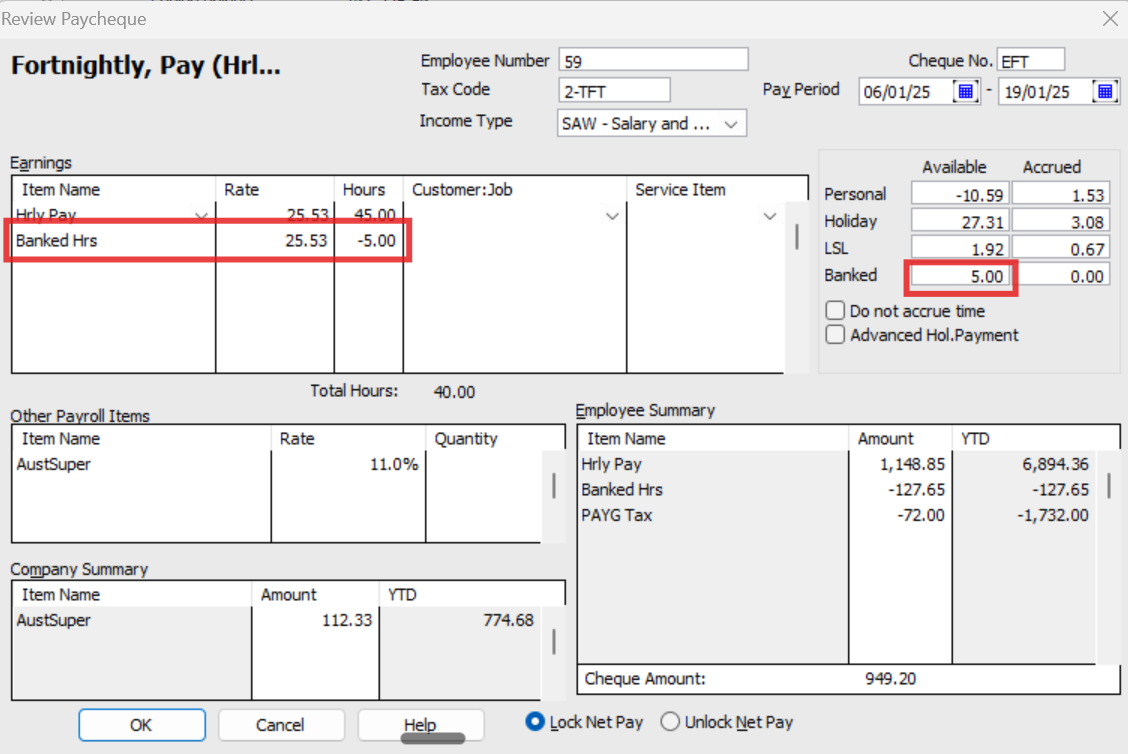1128x754 pixels.
Task: Click the Cheque Amount value 949.20
Action: [891, 678]
